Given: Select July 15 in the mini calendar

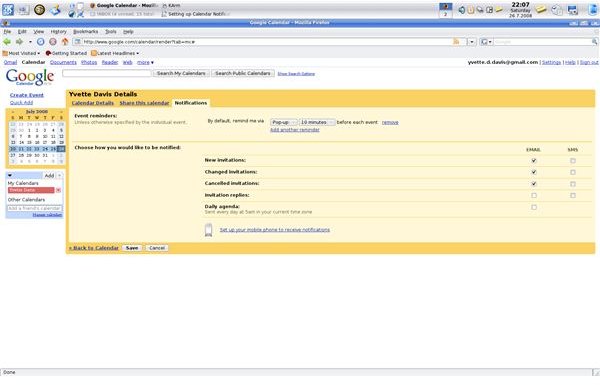Looking at the screenshot, I should 29,142.
